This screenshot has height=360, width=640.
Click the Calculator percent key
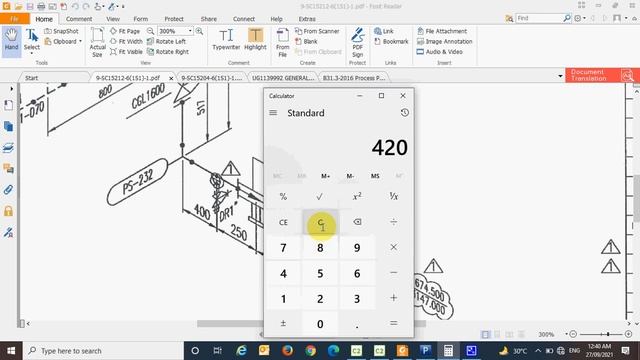click(x=283, y=197)
